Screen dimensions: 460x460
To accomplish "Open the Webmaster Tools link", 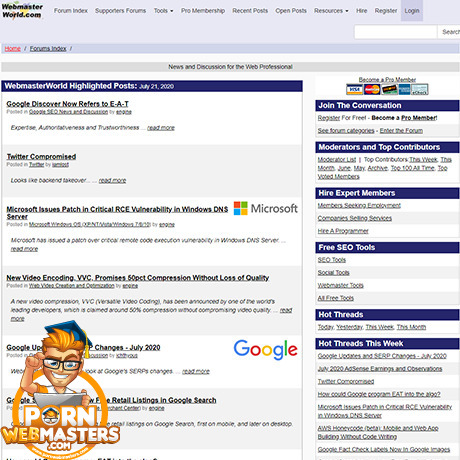I will click(340, 285).
